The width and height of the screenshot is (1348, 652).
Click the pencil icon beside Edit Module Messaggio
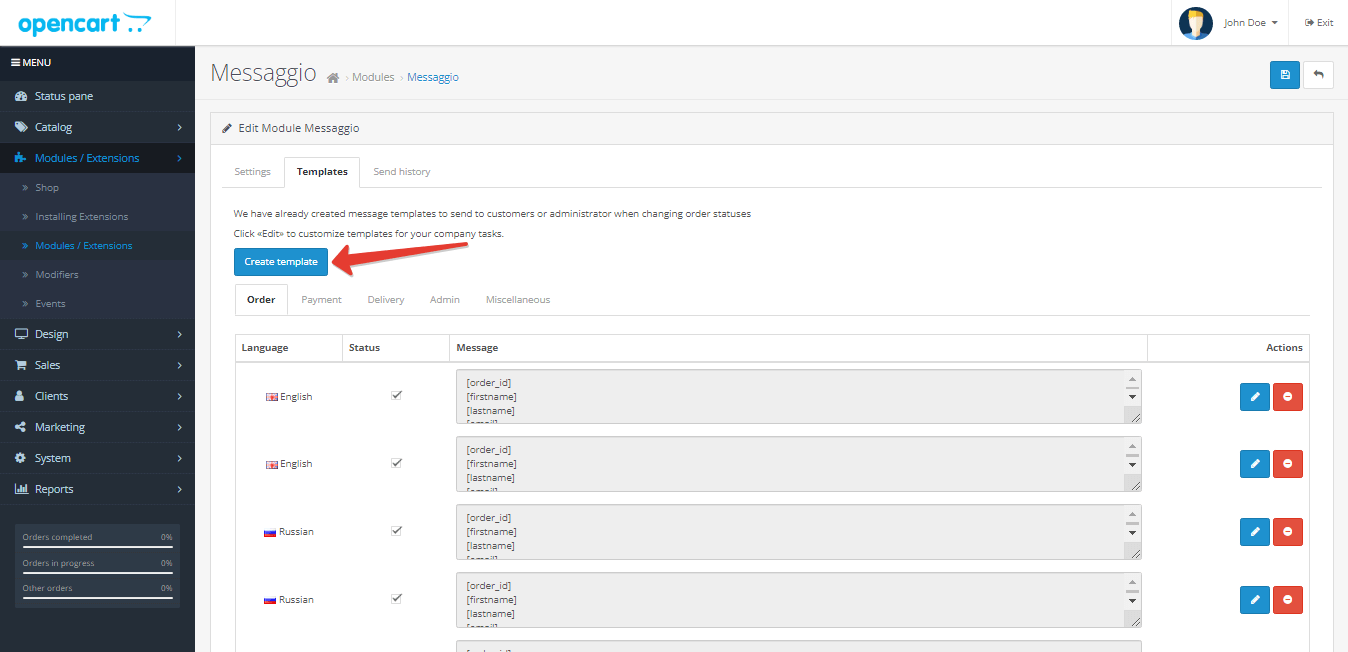click(227, 128)
